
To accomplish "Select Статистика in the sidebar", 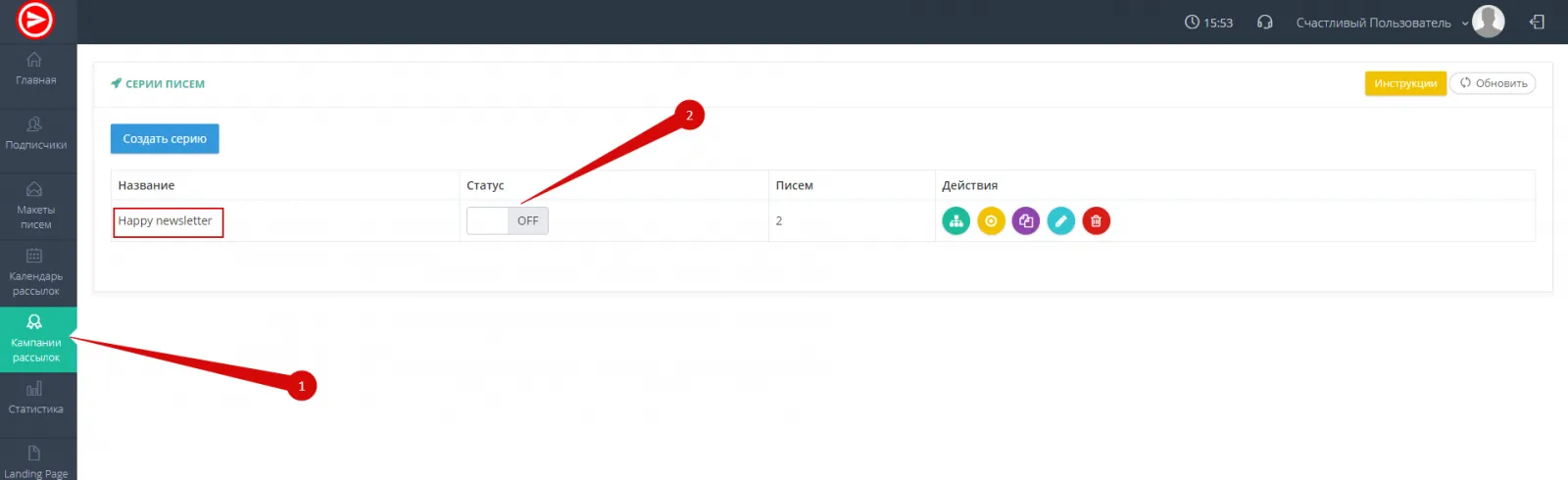I will pos(36,397).
